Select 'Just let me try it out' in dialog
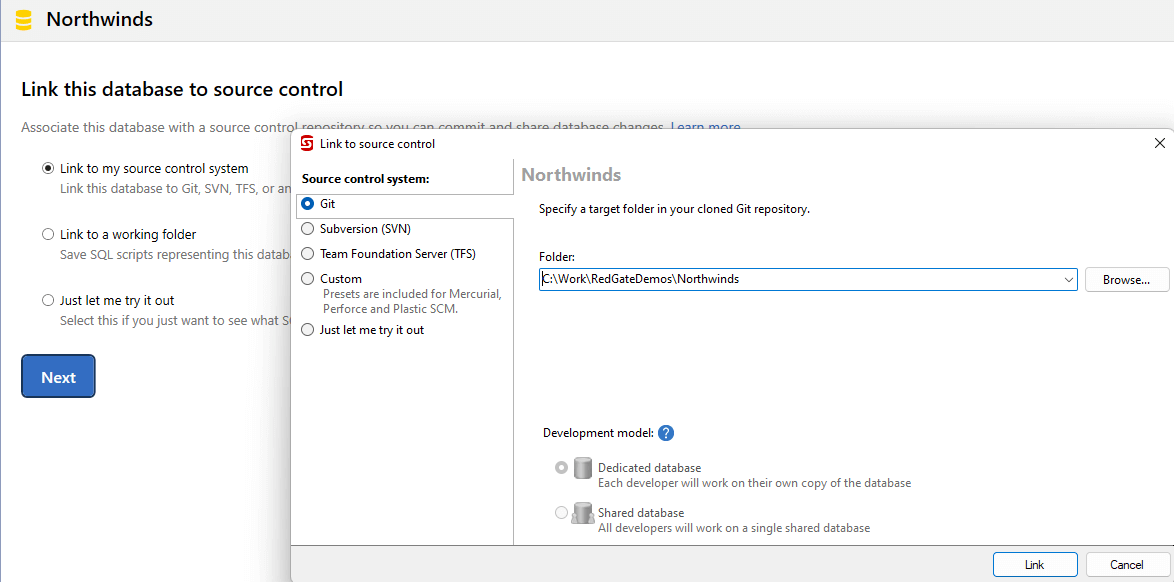This screenshot has height=582, width=1174. point(308,330)
